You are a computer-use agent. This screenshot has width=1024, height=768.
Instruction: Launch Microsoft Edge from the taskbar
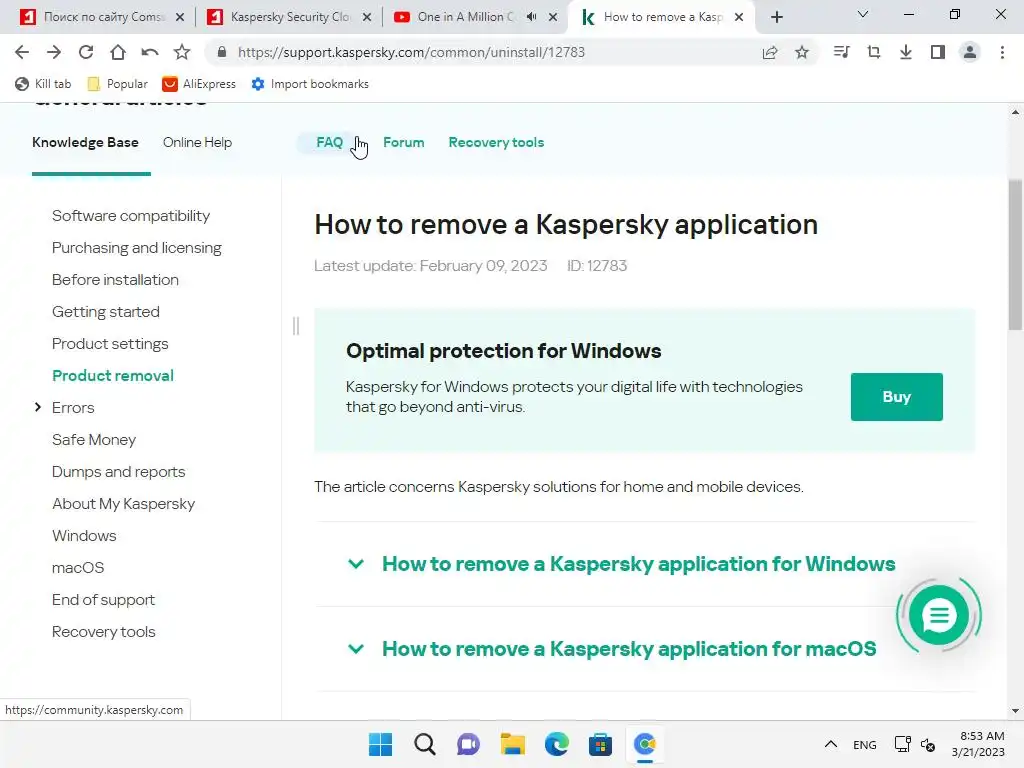[556, 744]
